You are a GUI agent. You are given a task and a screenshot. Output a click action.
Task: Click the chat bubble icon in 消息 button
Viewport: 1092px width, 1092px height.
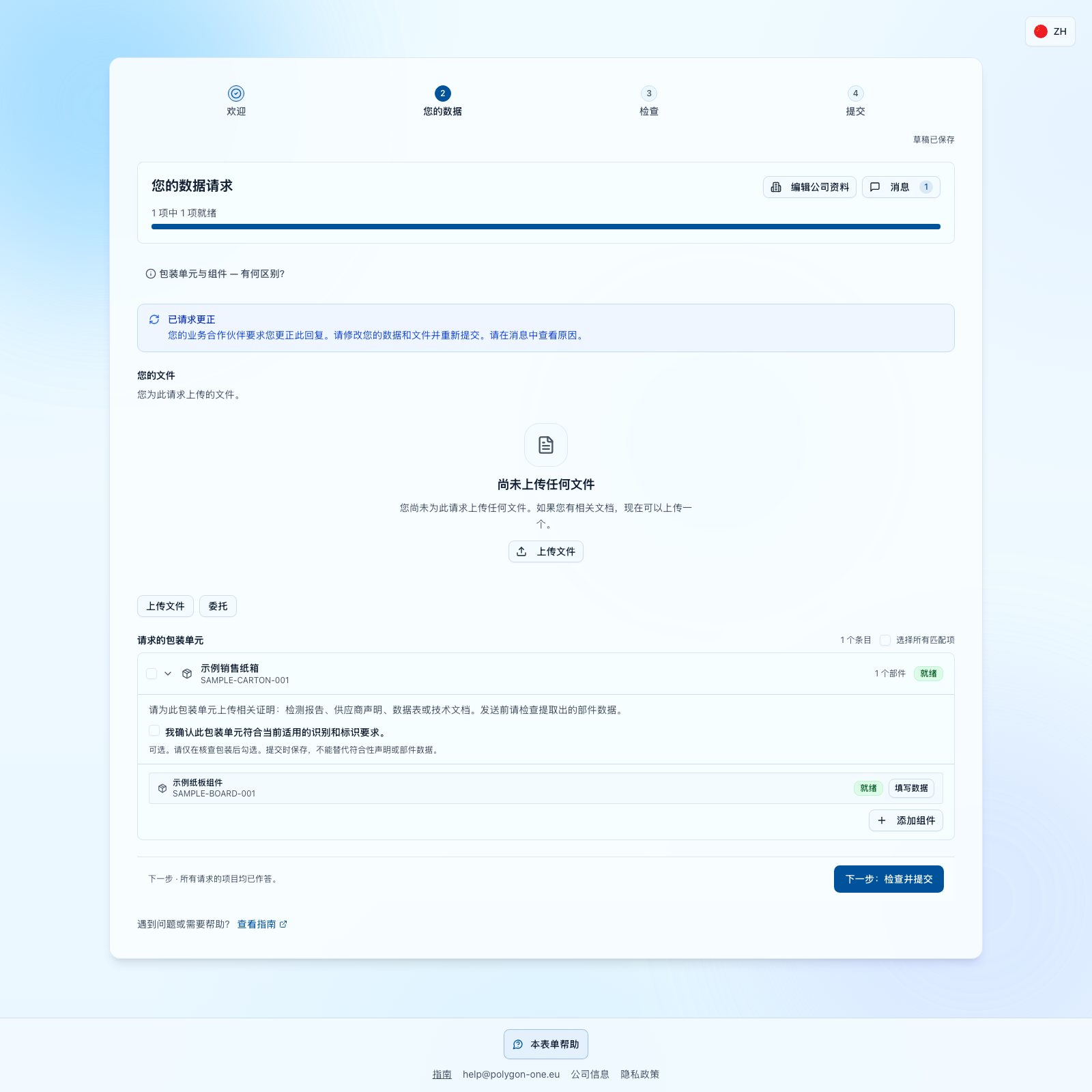click(x=875, y=187)
